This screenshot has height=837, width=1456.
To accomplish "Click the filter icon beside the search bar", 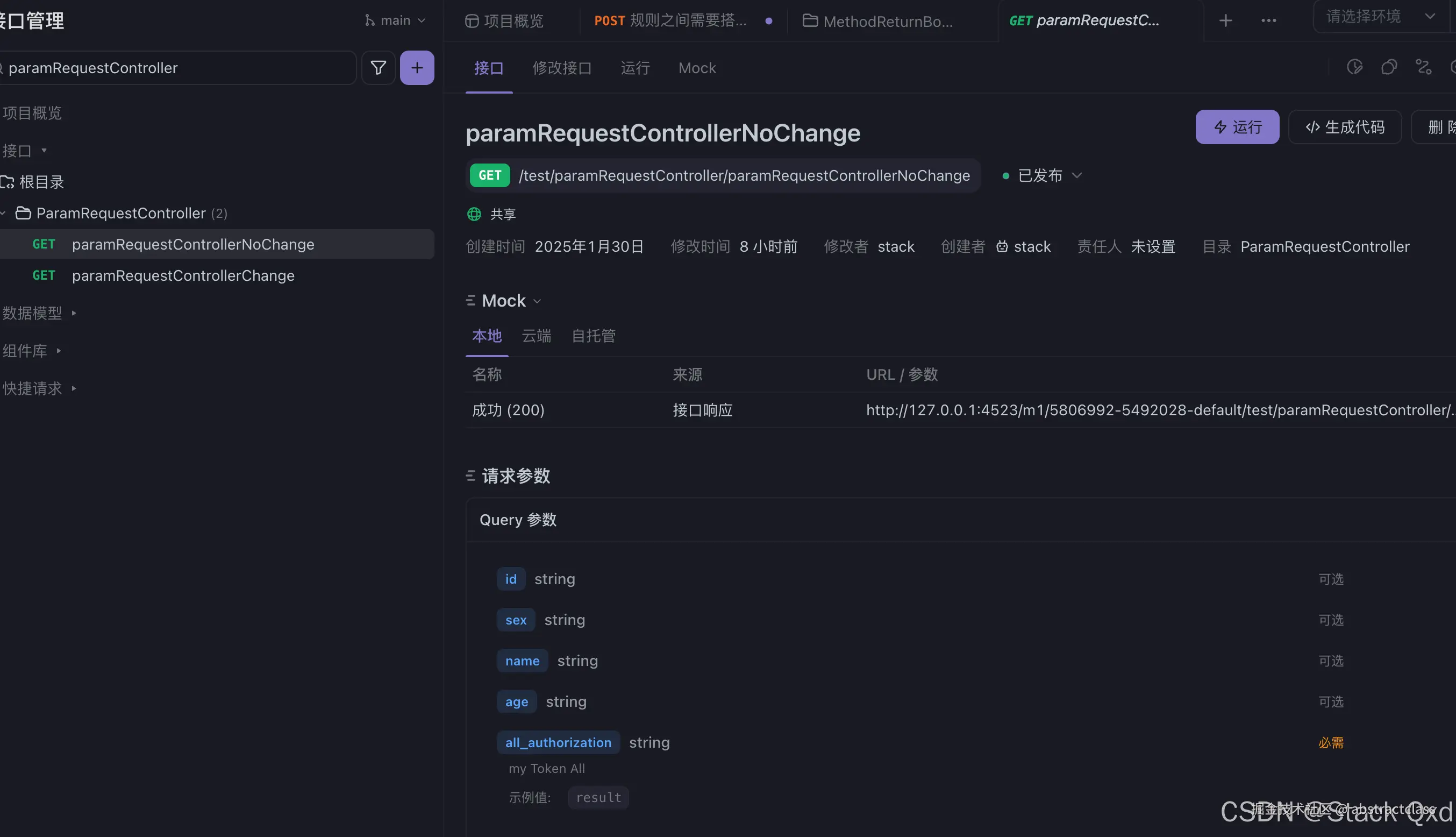I will [378, 68].
